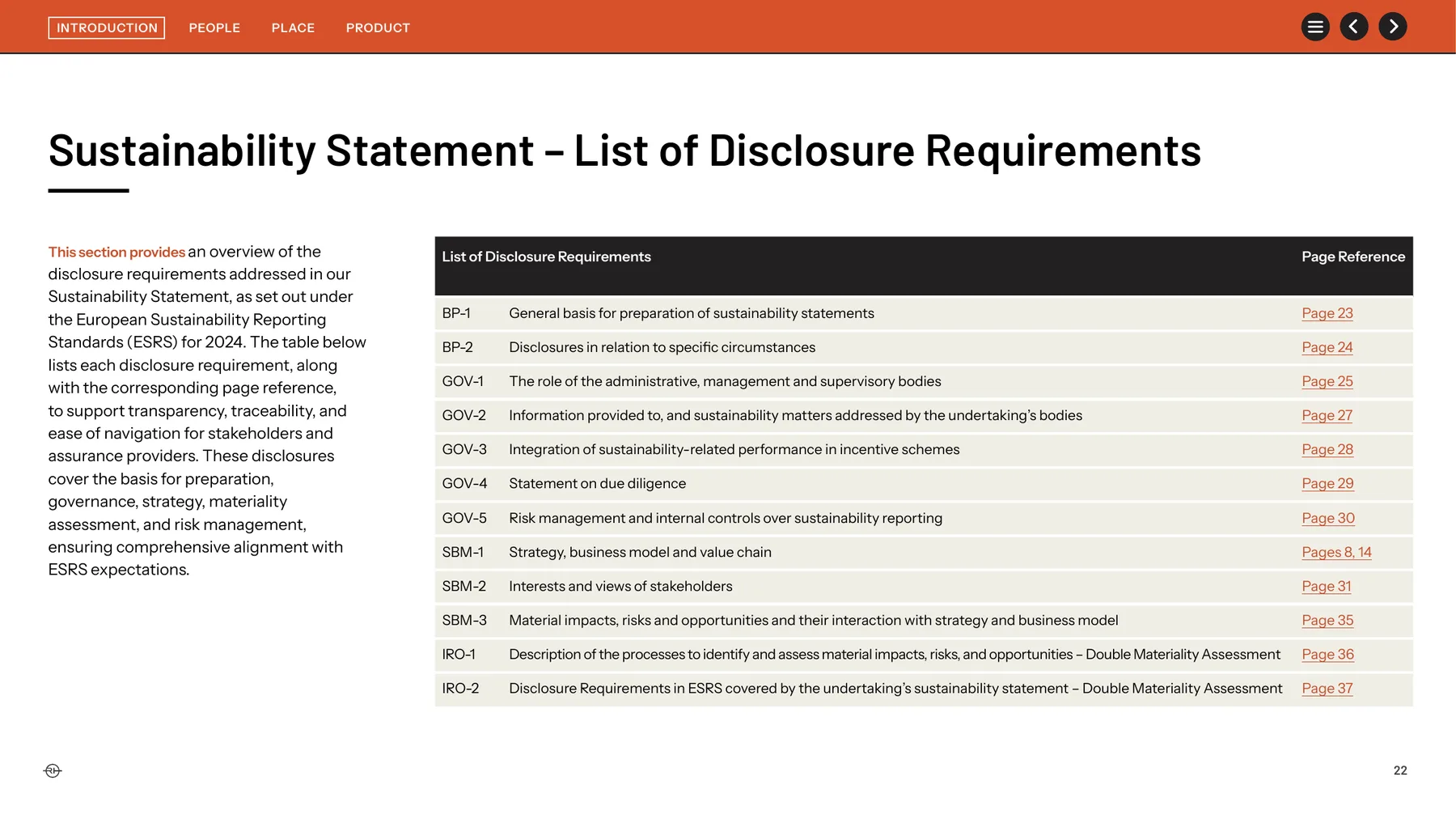The height and width of the screenshot is (819, 1456).
Task: Click 'Material impacts, risks and opportunities' SBM-3 description
Action: click(x=813, y=620)
